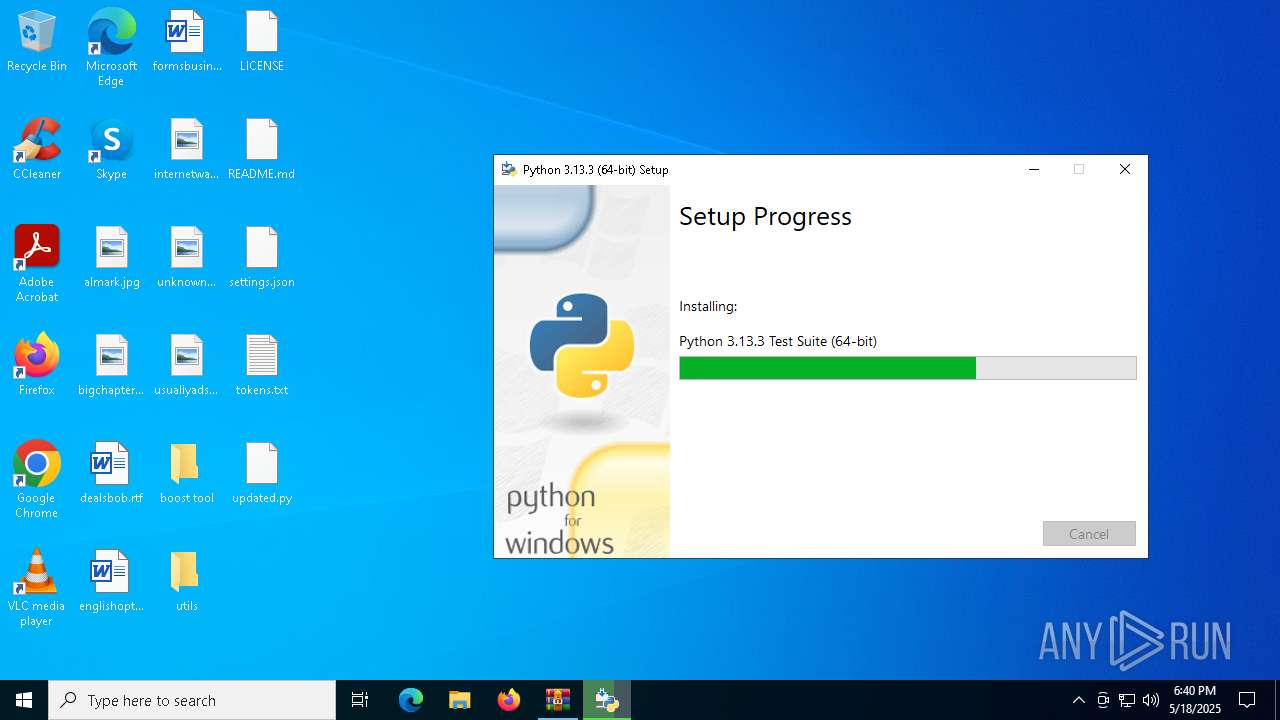Click the 'Python 3.13.3 Test Suite (64-bit)' text
This screenshot has width=1280, height=720.
point(778,341)
